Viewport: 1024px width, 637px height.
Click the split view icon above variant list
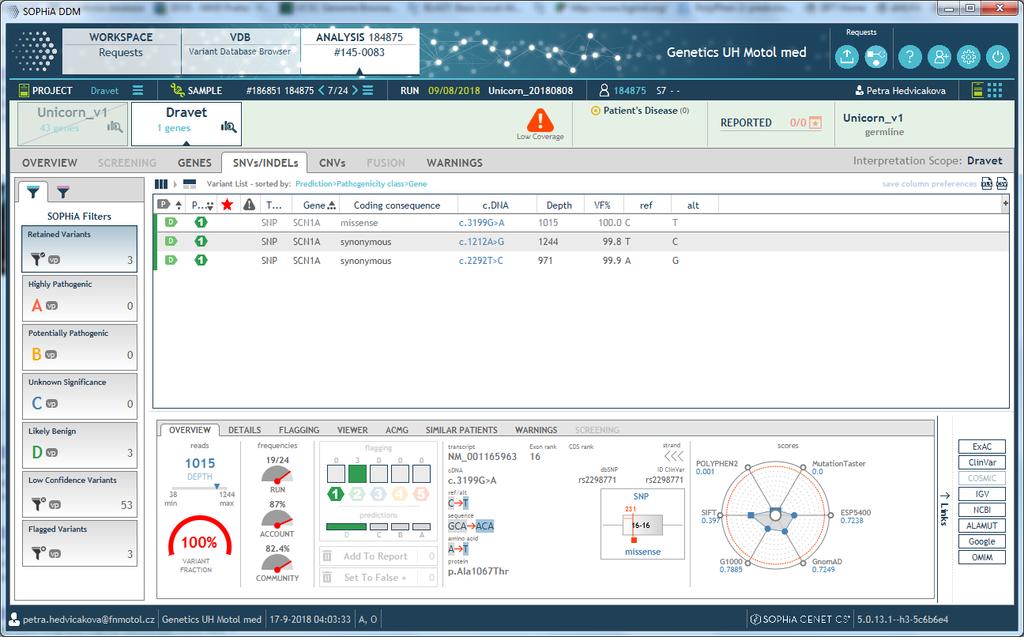click(189, 184)
